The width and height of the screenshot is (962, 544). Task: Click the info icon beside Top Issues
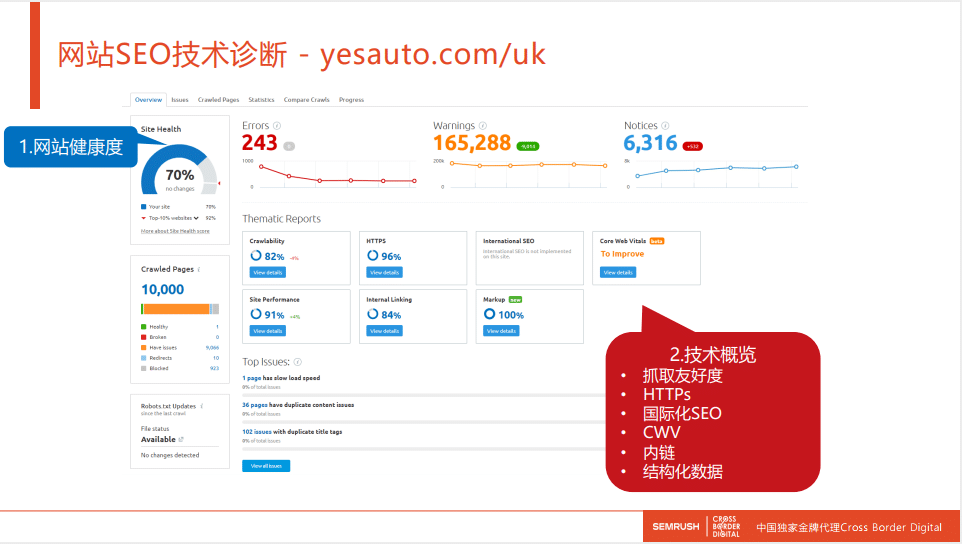coord(298,362)
